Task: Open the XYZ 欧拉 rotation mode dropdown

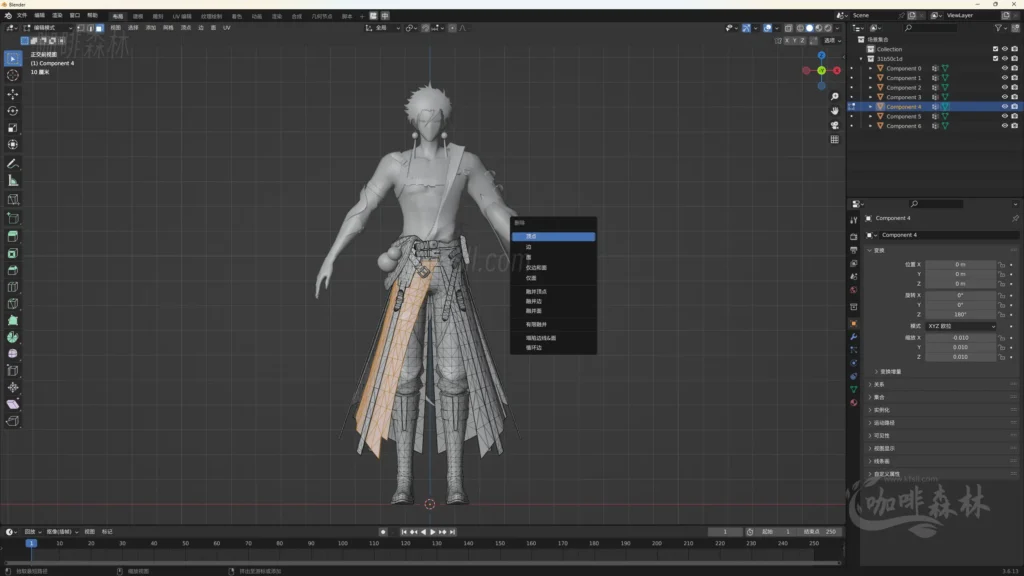Action: coord(960,326)
